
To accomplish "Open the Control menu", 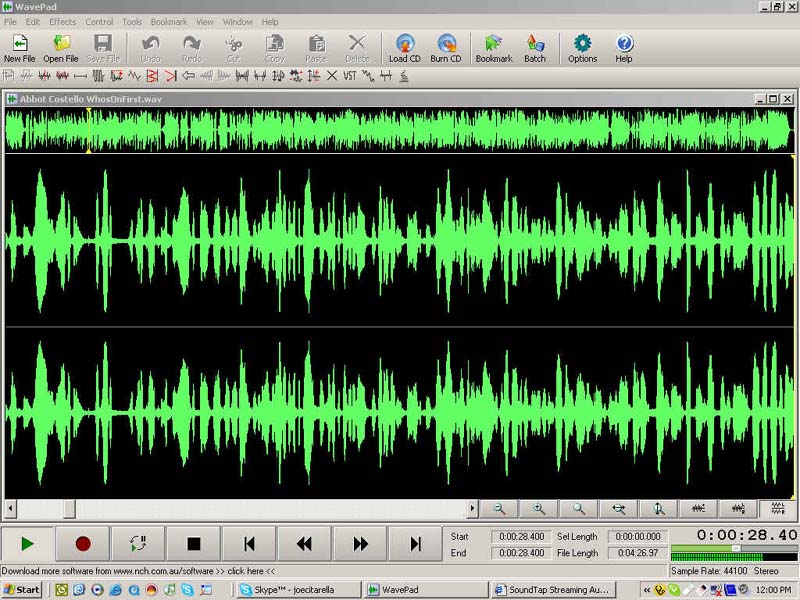I will (x=99, y=22).
